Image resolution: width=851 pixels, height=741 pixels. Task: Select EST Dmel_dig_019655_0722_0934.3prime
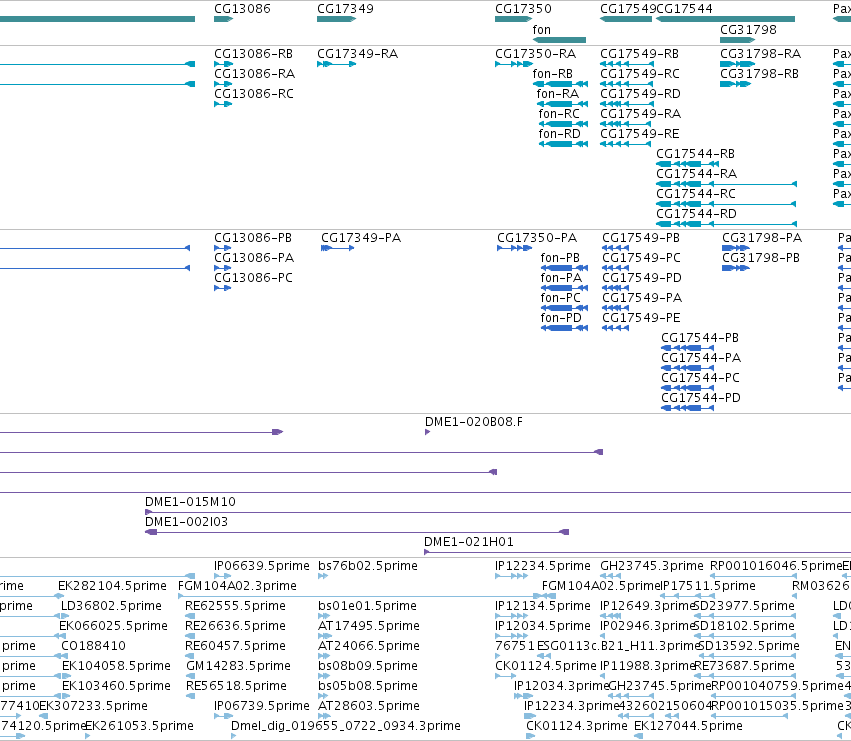click(x=346, y=726)
